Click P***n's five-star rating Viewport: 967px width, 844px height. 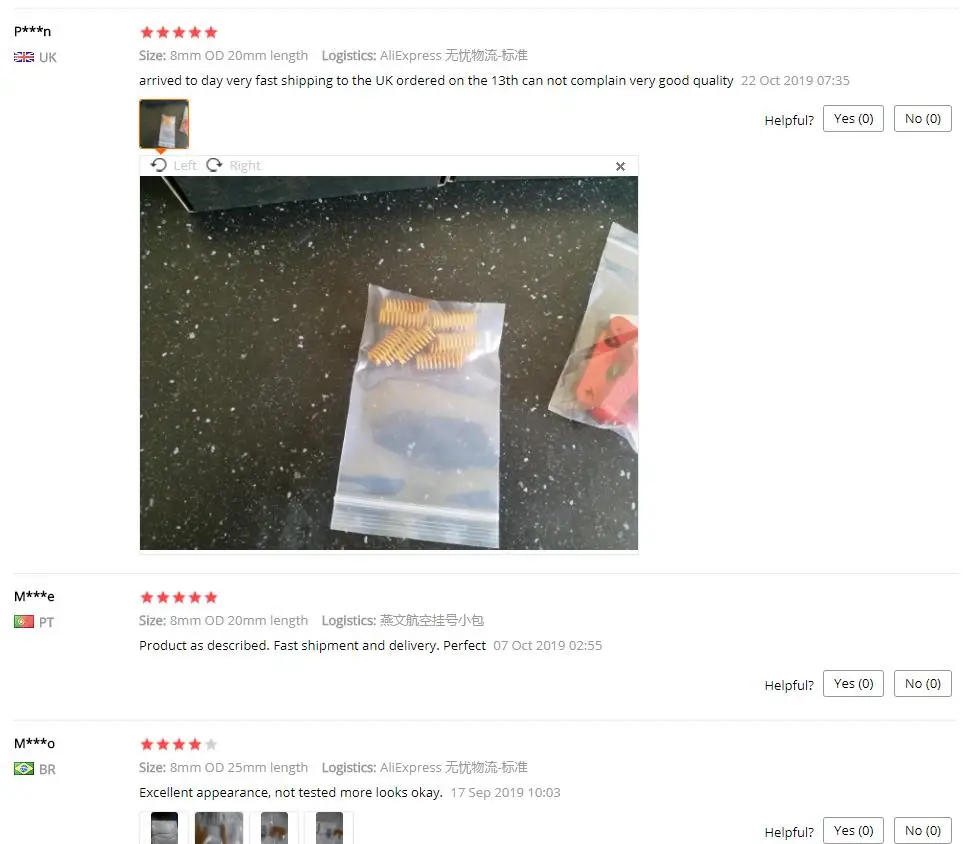click(x=179, y=32)
